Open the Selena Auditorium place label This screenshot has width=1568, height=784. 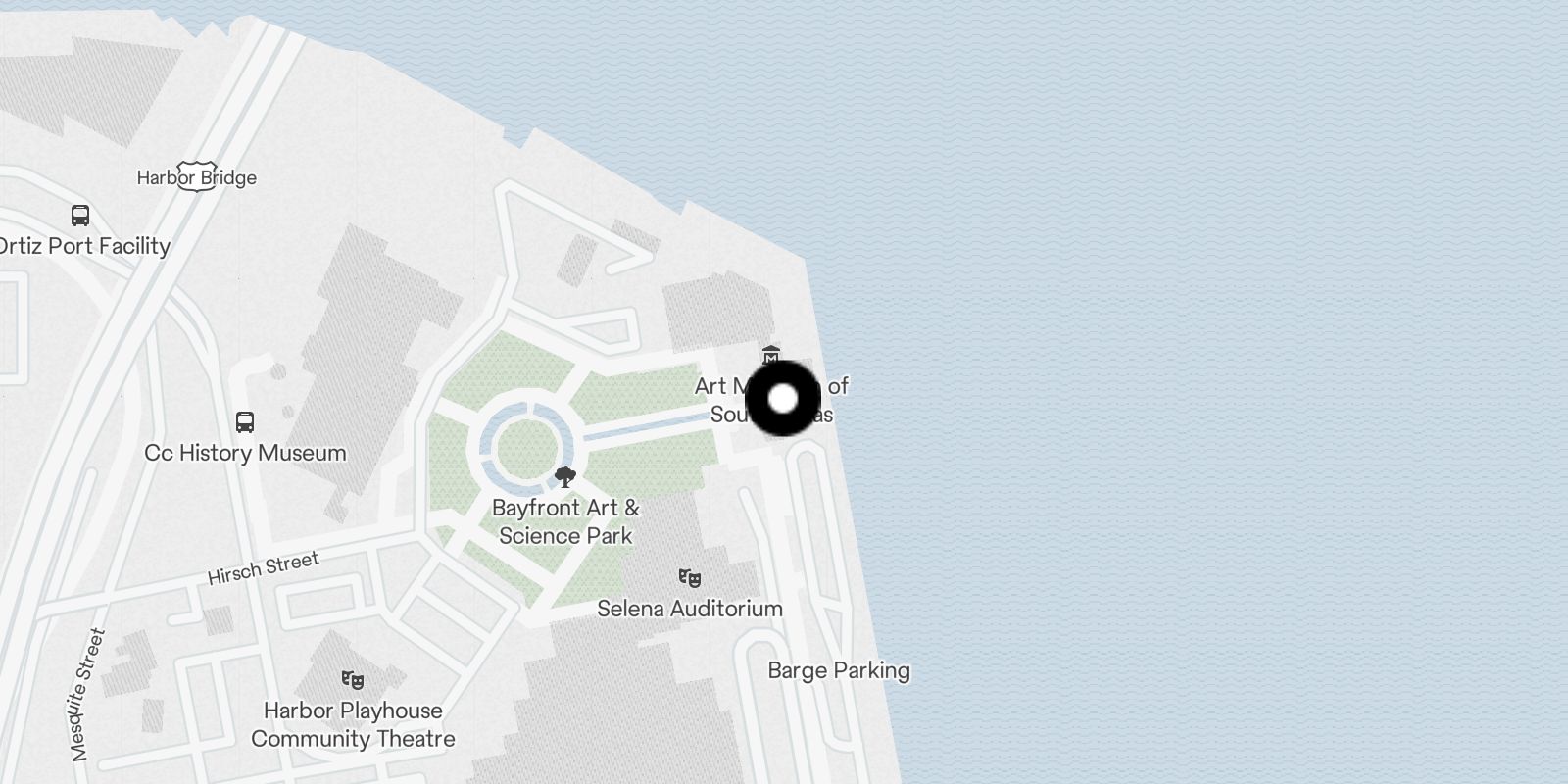coord(690,609)
